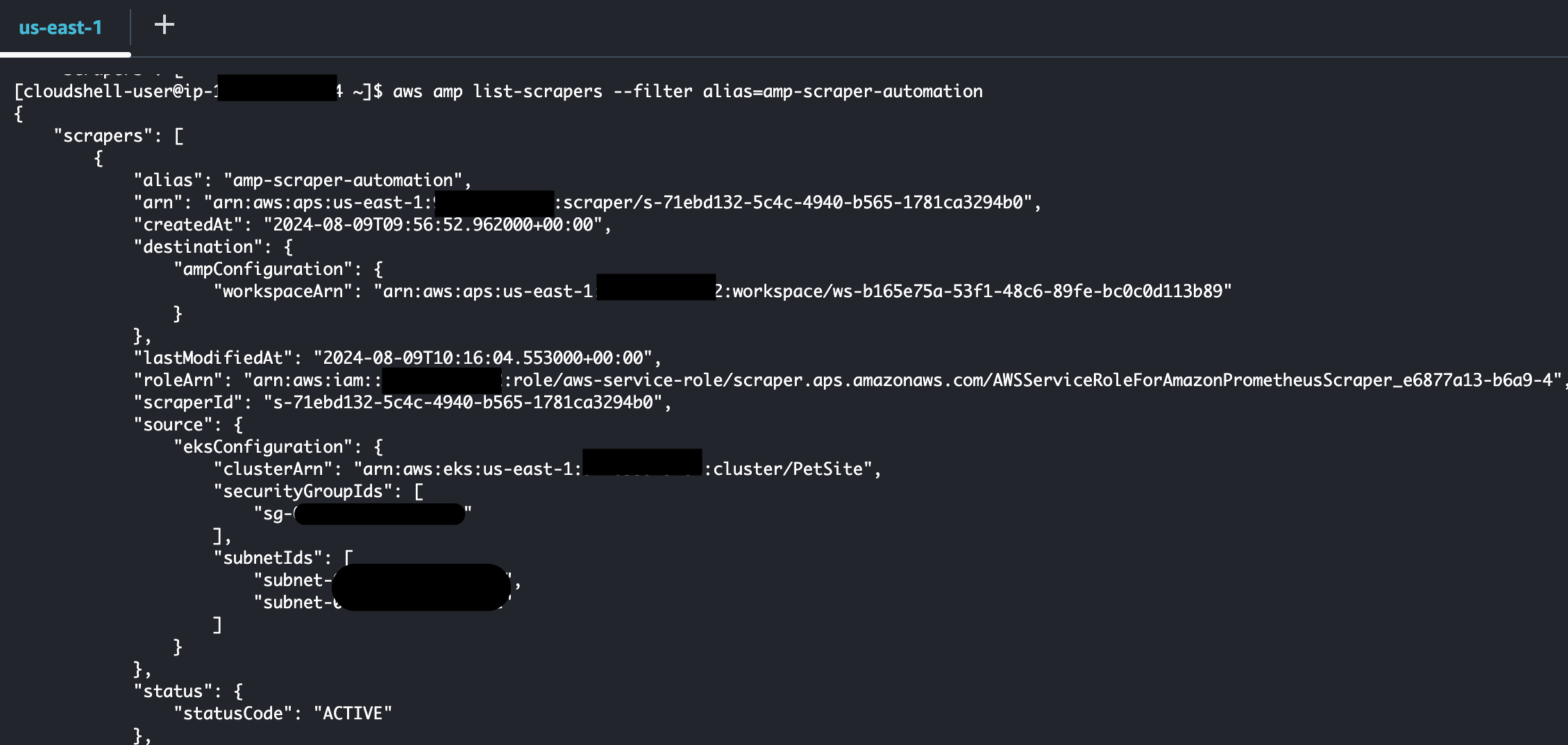Select the lastModifiedAt timestamp
1568x745 pixels.
pyautogui.click(x=486, y=358)
